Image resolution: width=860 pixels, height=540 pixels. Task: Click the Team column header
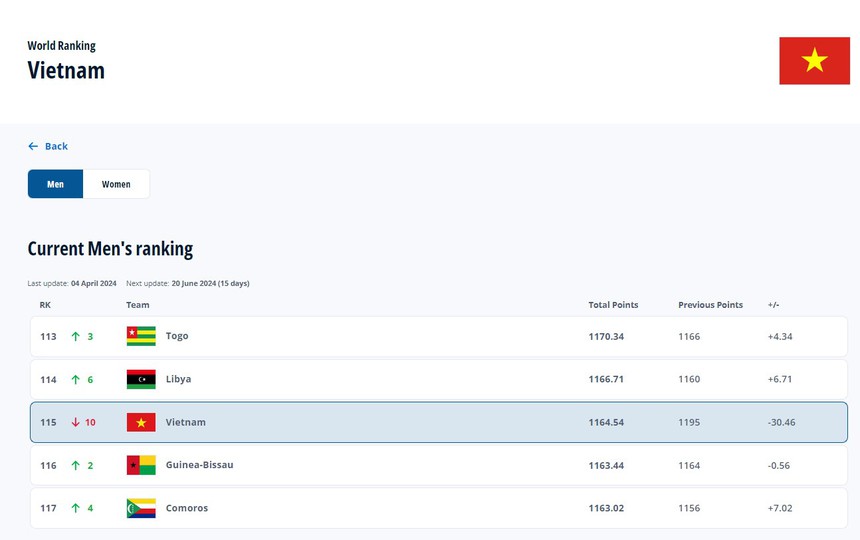click(138, 305)
